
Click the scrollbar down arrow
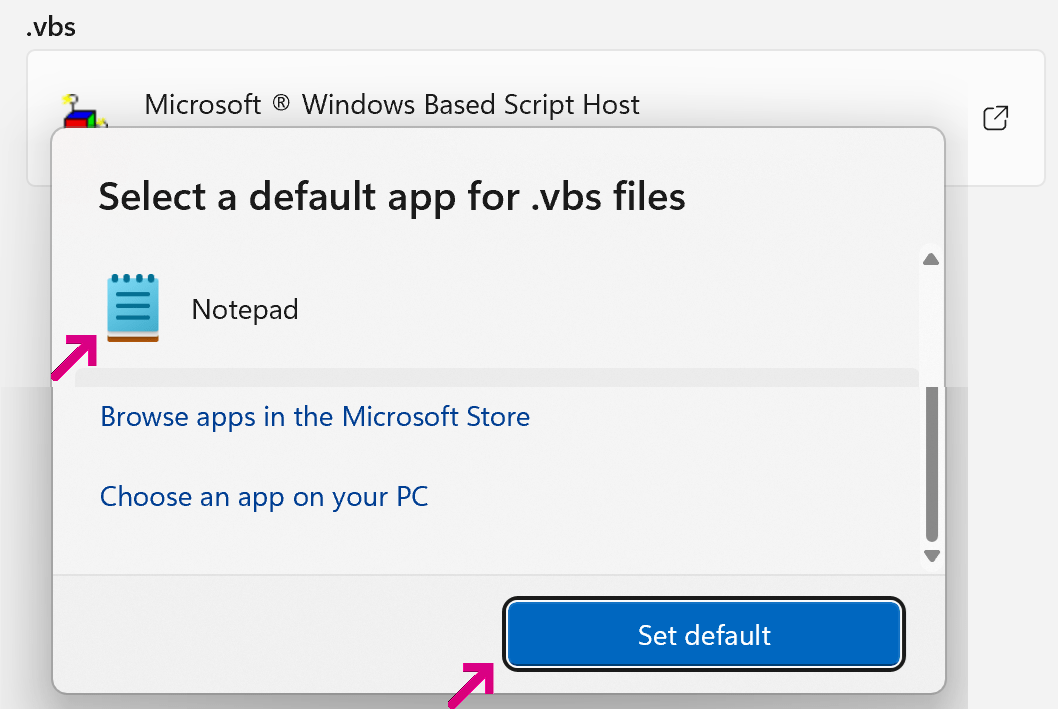pos(932,556)
